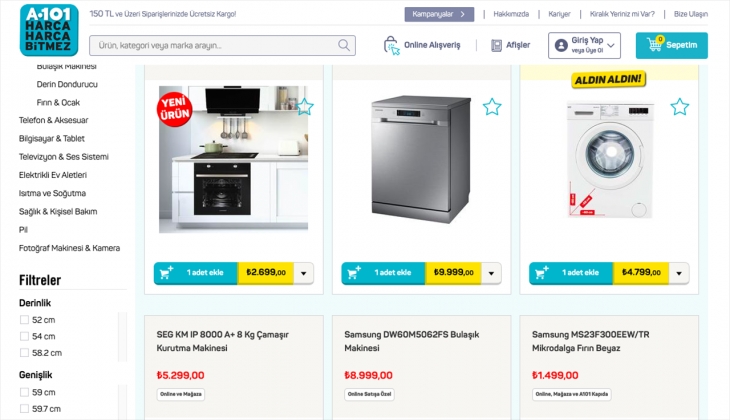Click the Online Alışveriş shopping bag icon
730x420 pixels.
pyautogui.click(x=392, y=45)
